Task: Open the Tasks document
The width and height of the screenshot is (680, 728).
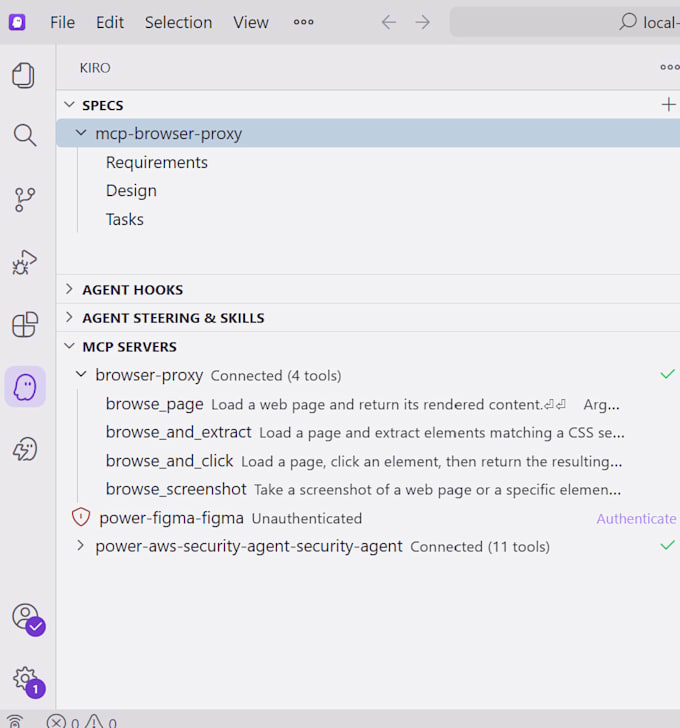Action: click(125, 219)
